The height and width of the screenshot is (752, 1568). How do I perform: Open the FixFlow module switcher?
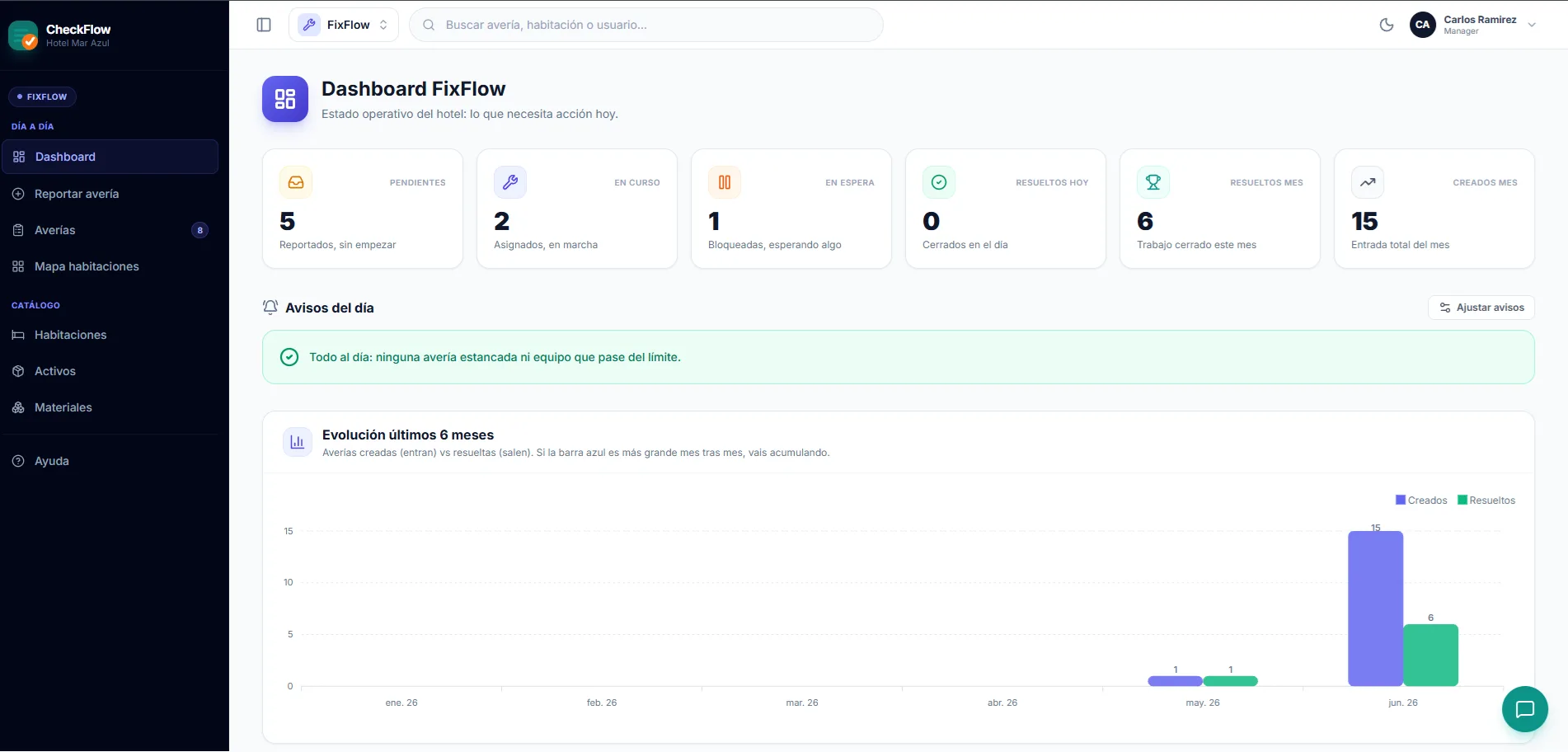344,25
